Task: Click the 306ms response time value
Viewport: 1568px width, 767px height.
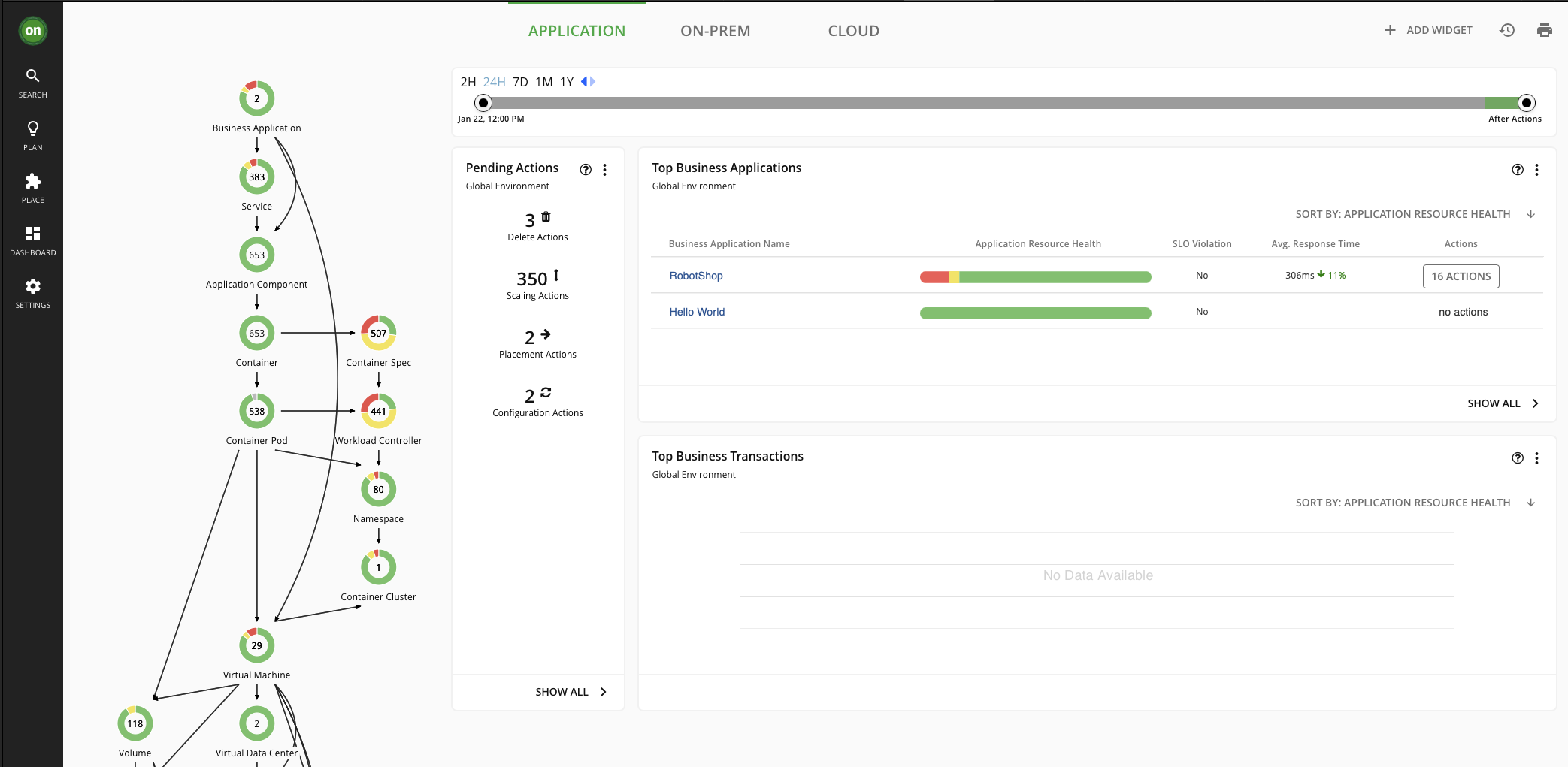Action: [x=1300, y=276]
